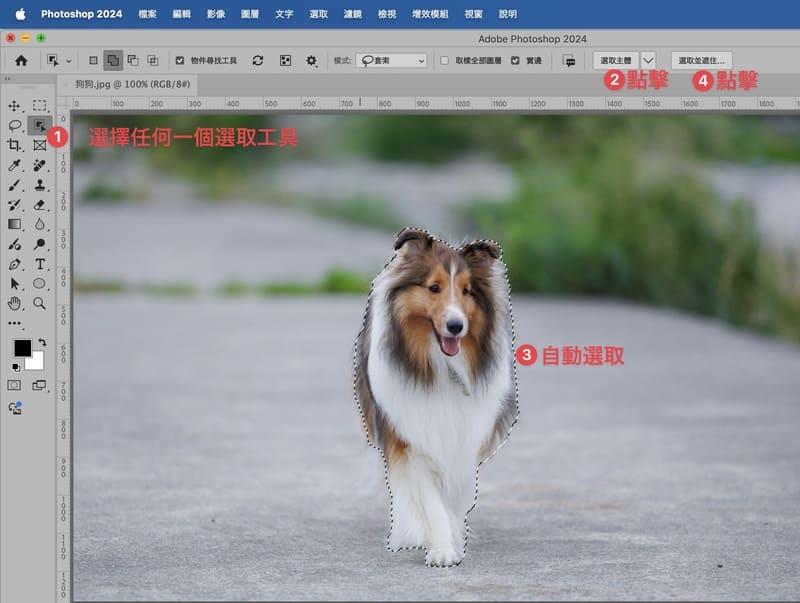
Task: Enable Sample All Layers (取樣全部圖層) checkbox
Action: tap(444, 61)
